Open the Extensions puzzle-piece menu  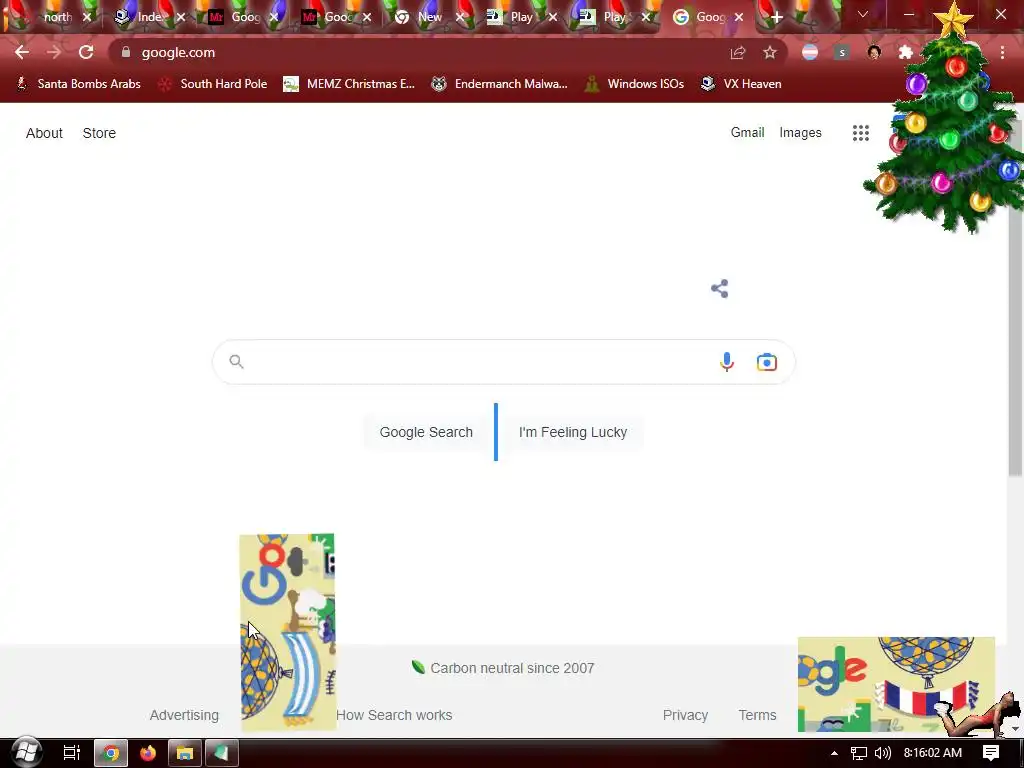pos(906,52)
